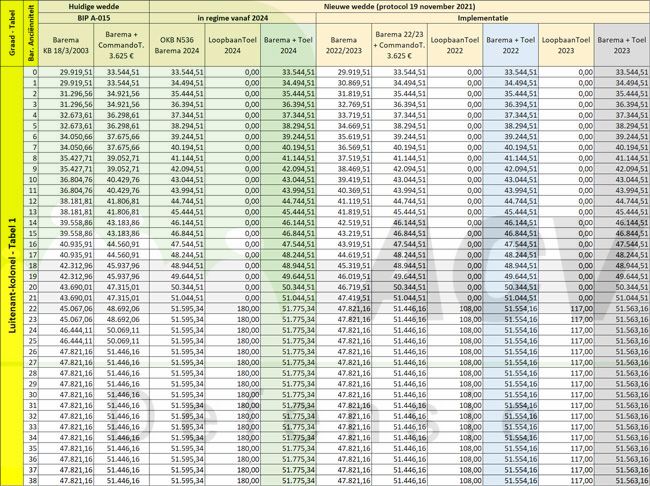Screen dimensions: 650x486
Task: Select LoopbaanToel 2024 value 0,00 in row 9
Action: 233,169
